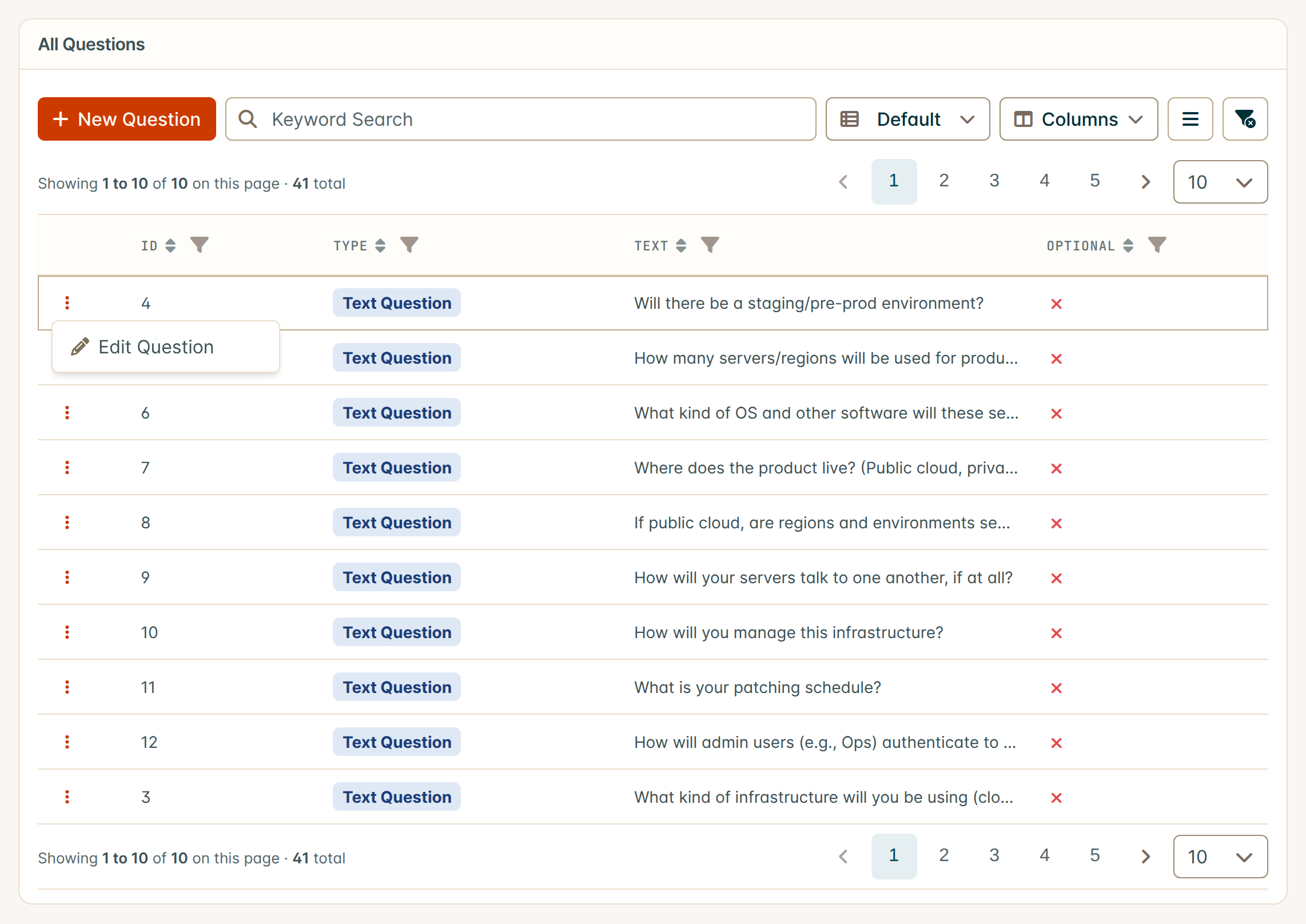Open the three-dot menu for question 10
The width and height of the screenshot is (1306, 924).
point(67,632)
